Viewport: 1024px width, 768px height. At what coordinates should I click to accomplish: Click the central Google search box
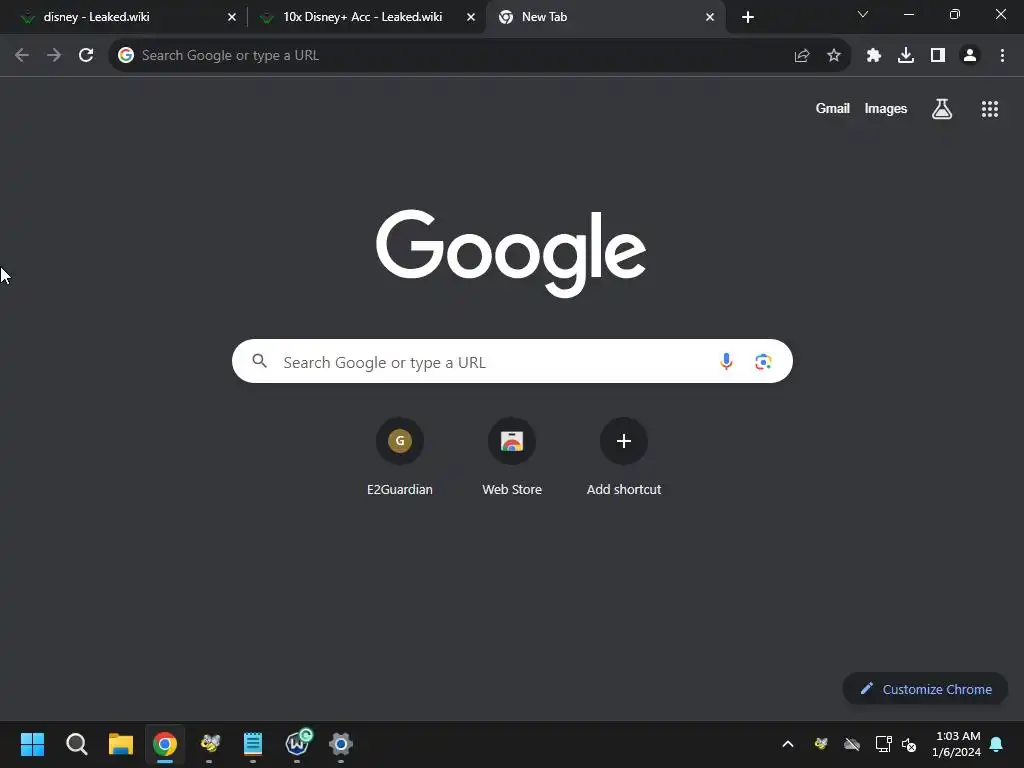point(512,361)
